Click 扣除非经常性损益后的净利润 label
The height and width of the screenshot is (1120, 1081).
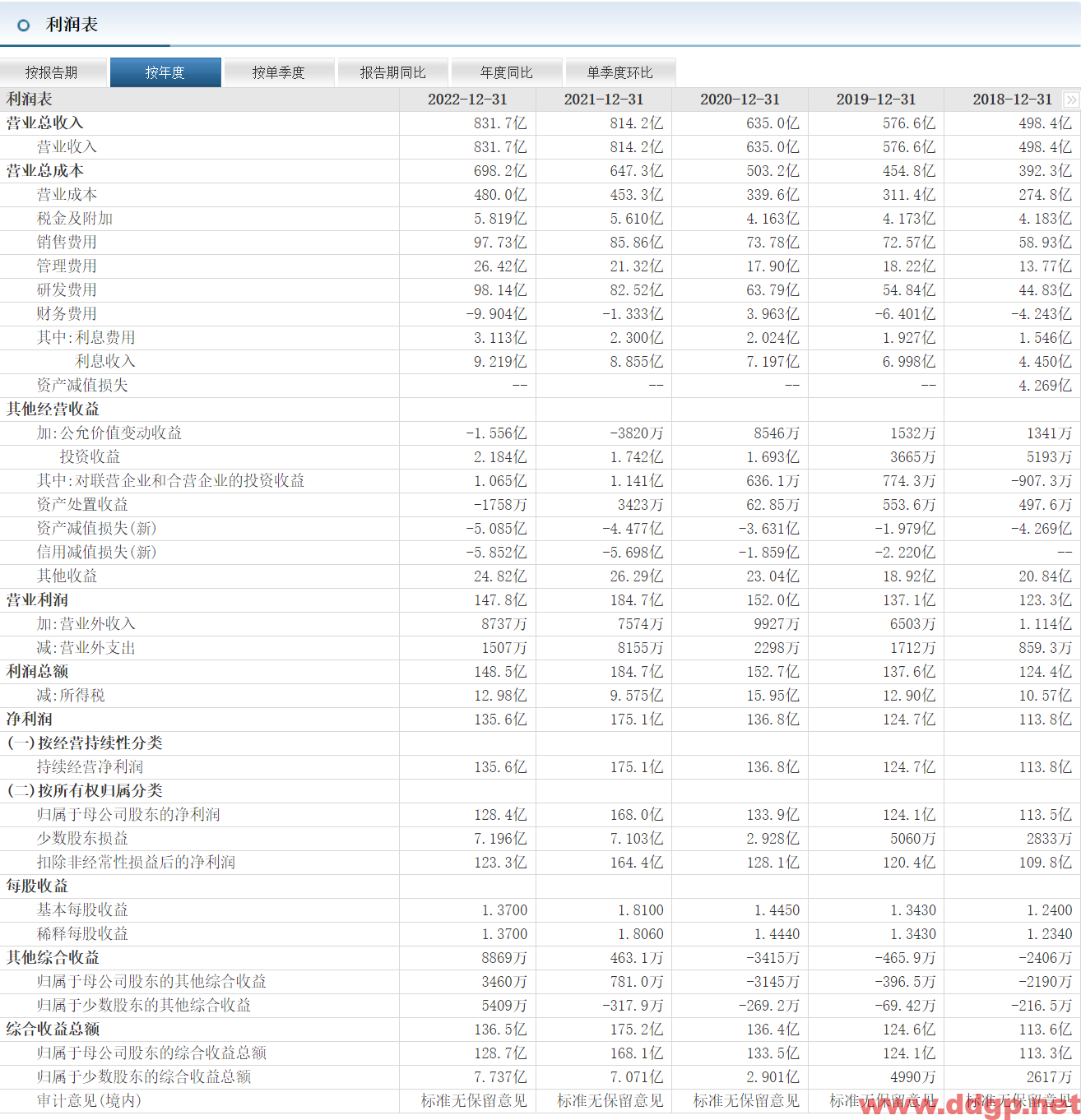[x=136, y=863]
